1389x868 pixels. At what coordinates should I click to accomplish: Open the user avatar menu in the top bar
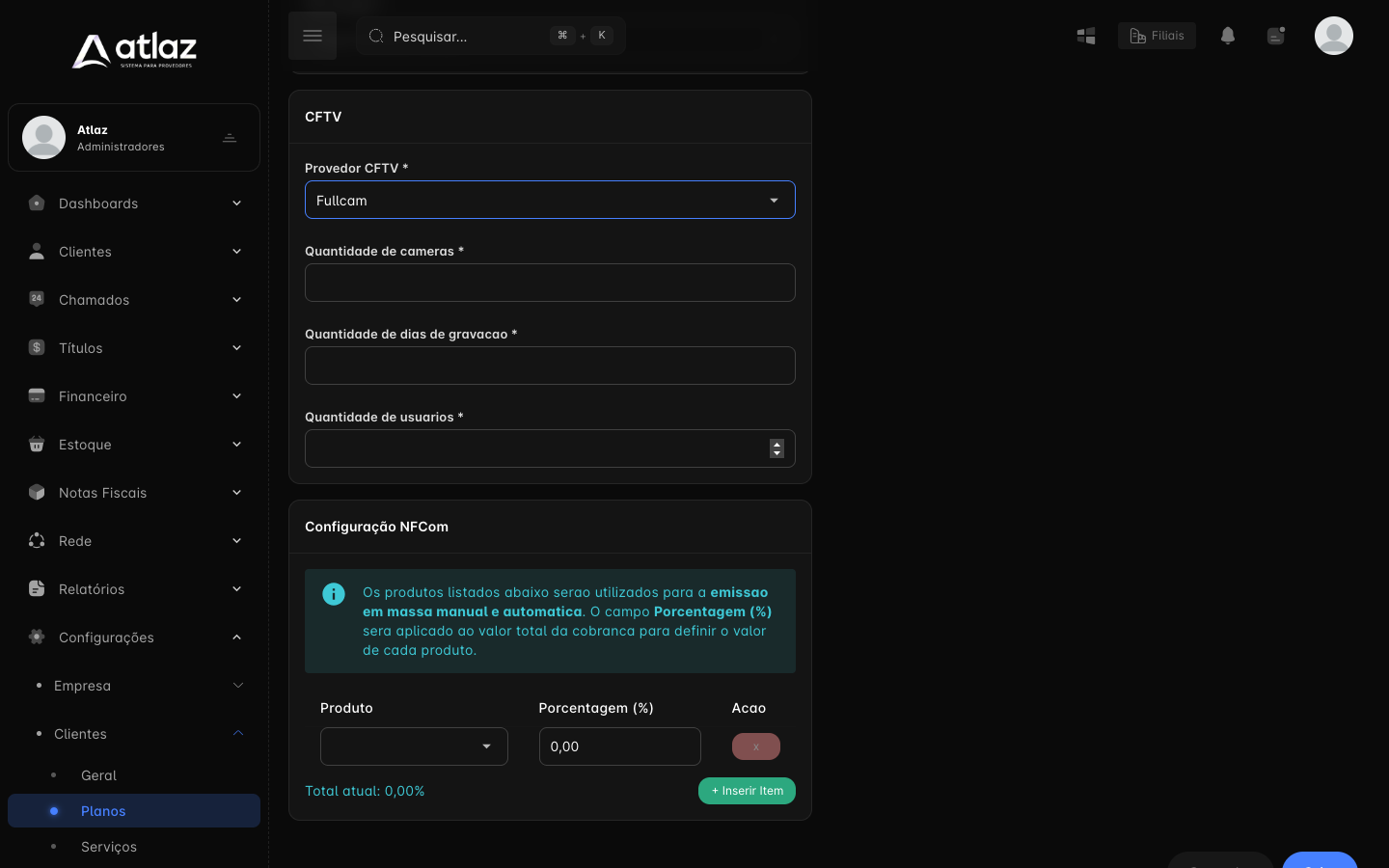(1334, 36)
